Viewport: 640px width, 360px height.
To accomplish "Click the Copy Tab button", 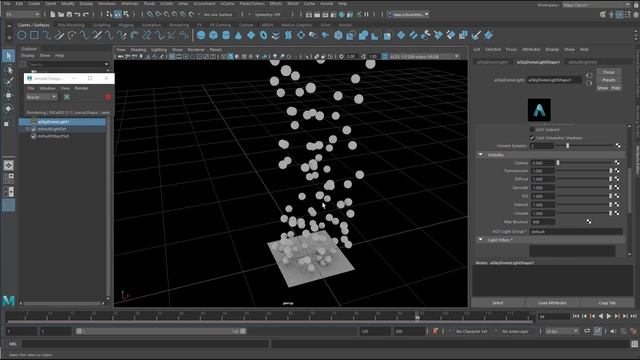I will (607, 302).
